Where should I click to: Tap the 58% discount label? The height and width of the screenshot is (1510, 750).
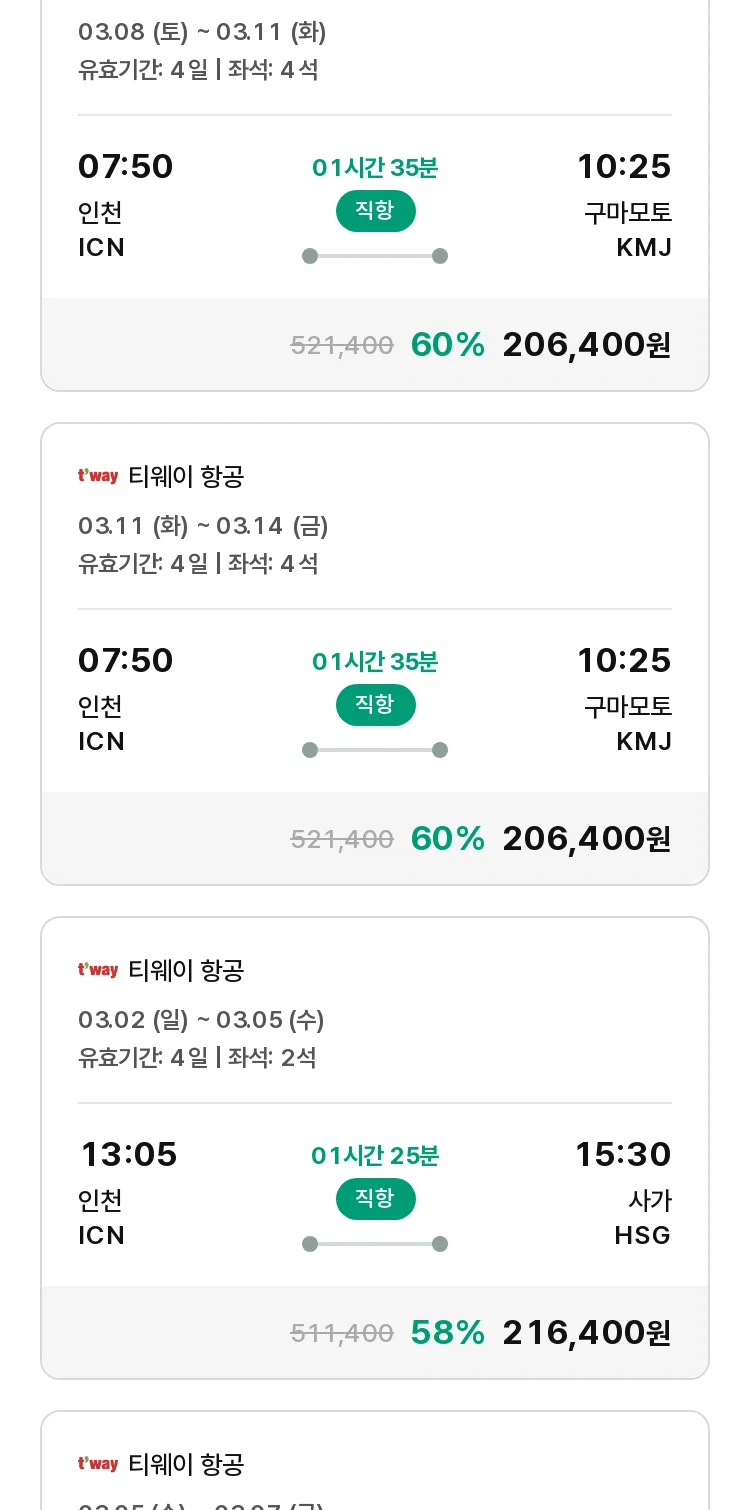(x=448, y=1333)
